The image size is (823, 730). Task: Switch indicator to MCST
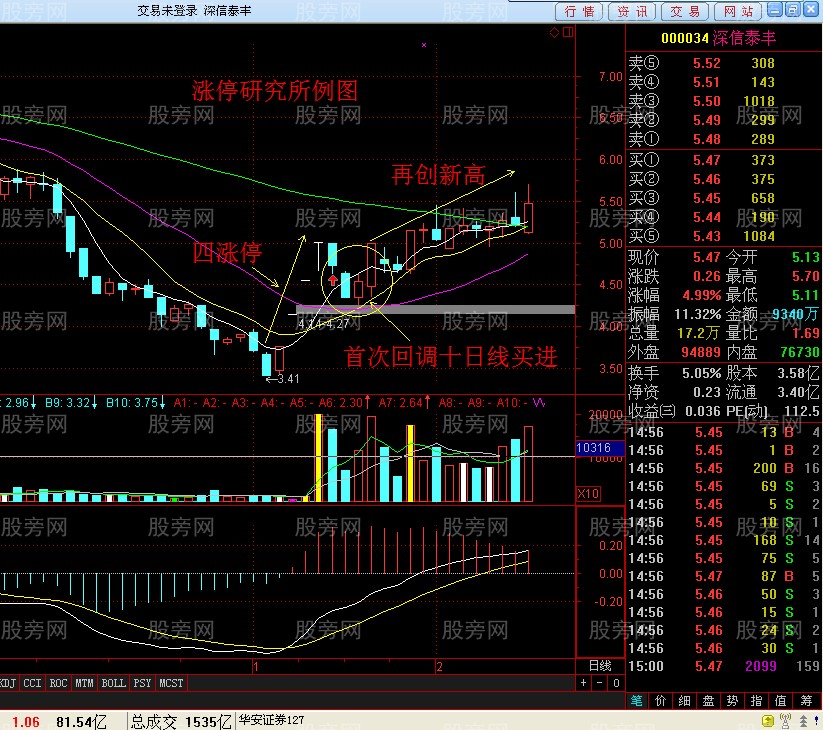click(x=171, y=683)
